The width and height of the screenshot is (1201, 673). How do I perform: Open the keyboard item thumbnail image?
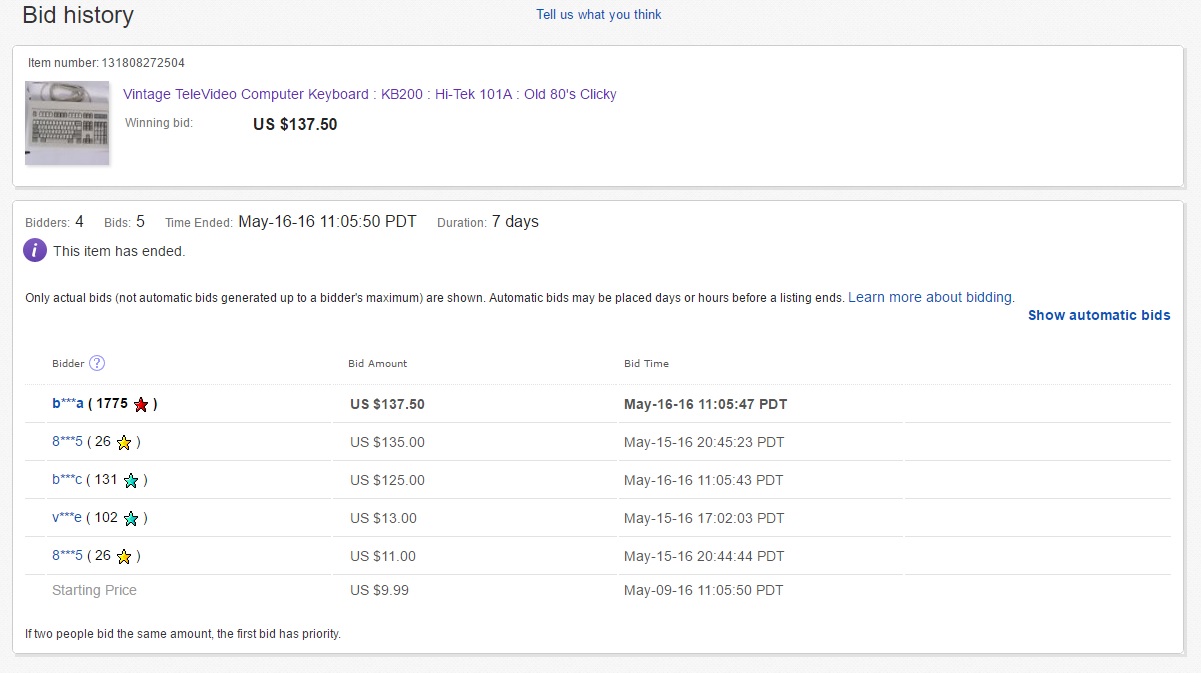[x=67, y=122]
